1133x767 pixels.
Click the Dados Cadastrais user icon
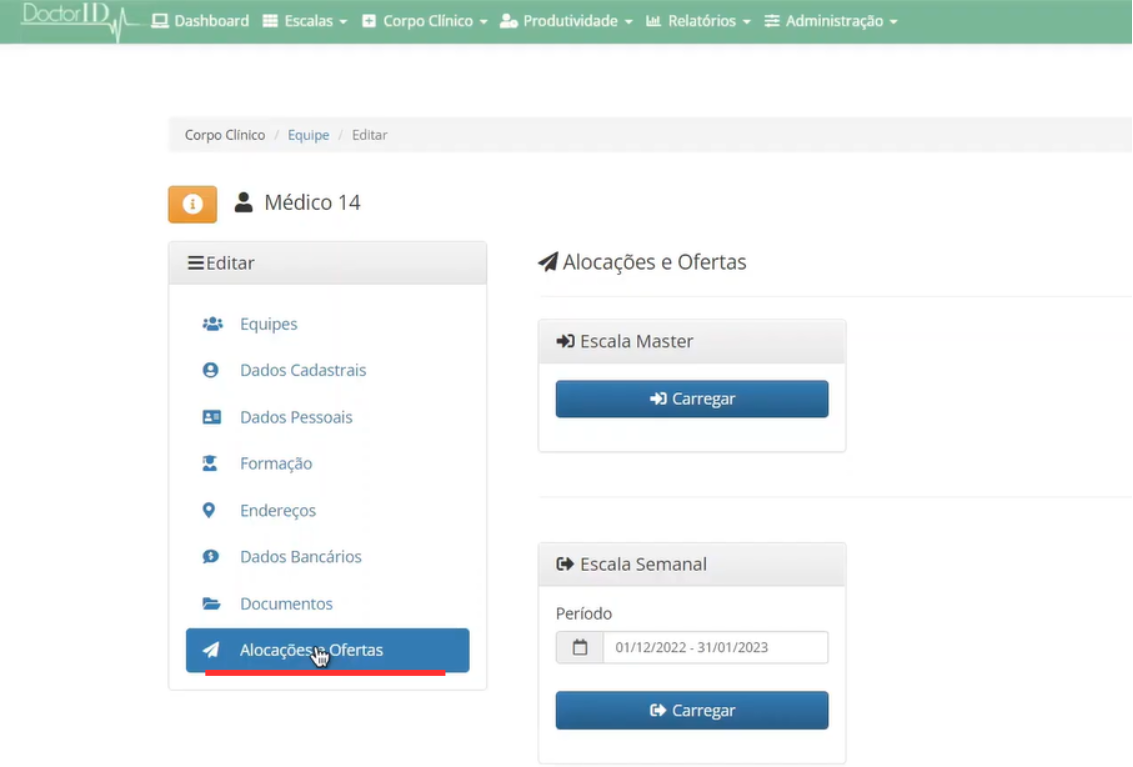pyautogui.click(x=211, y=370)
